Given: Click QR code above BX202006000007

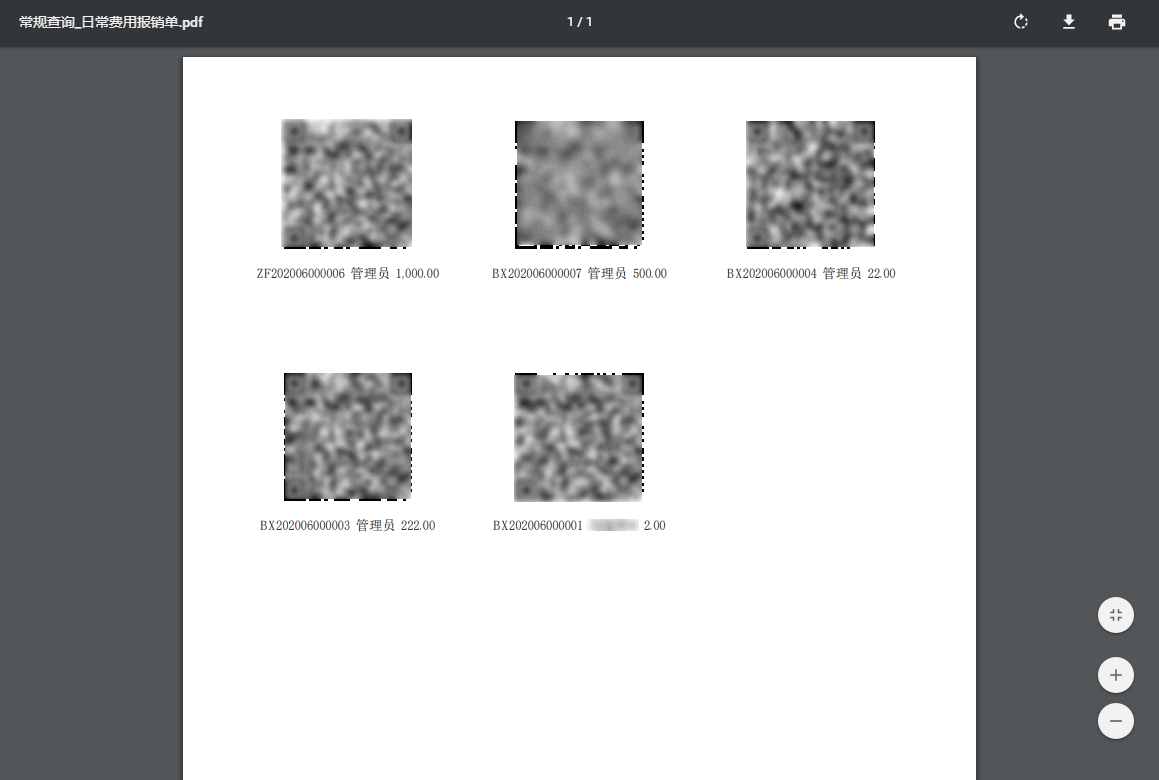Looking at the screenshot, I should (580, 184).
